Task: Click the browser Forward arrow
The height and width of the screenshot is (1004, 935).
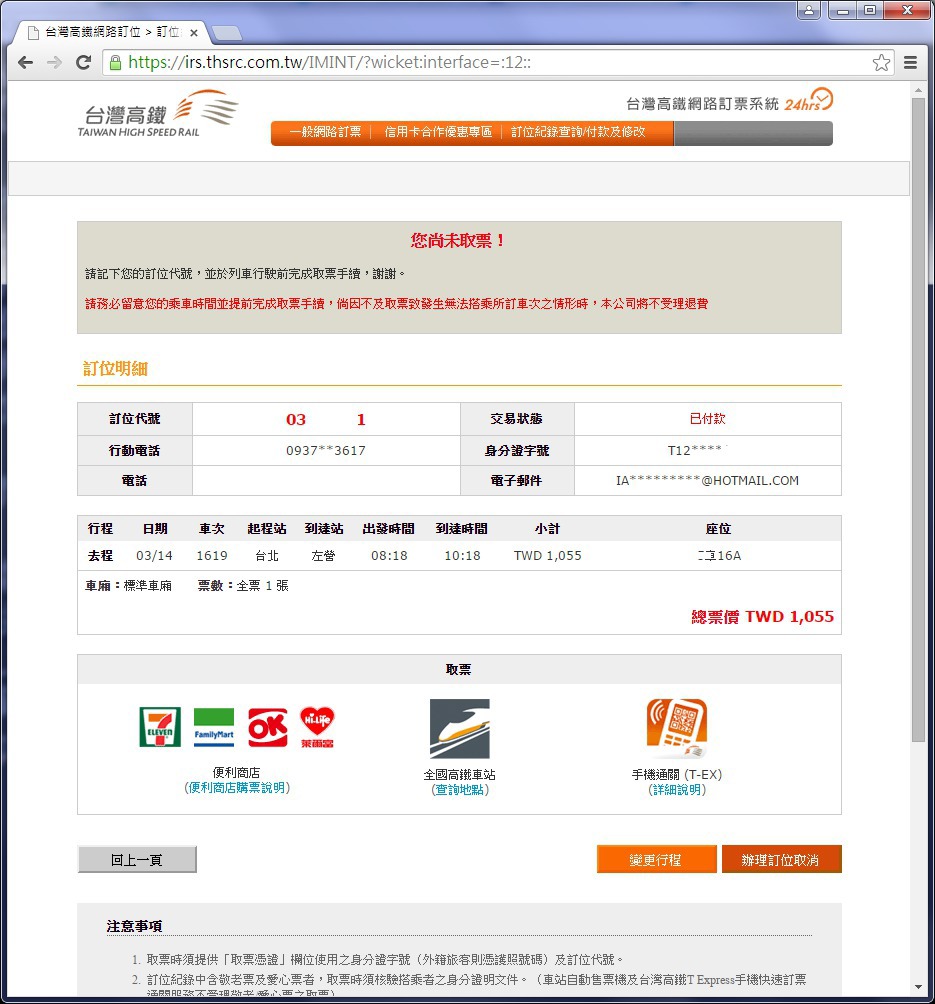Action: tap(54, 63)
